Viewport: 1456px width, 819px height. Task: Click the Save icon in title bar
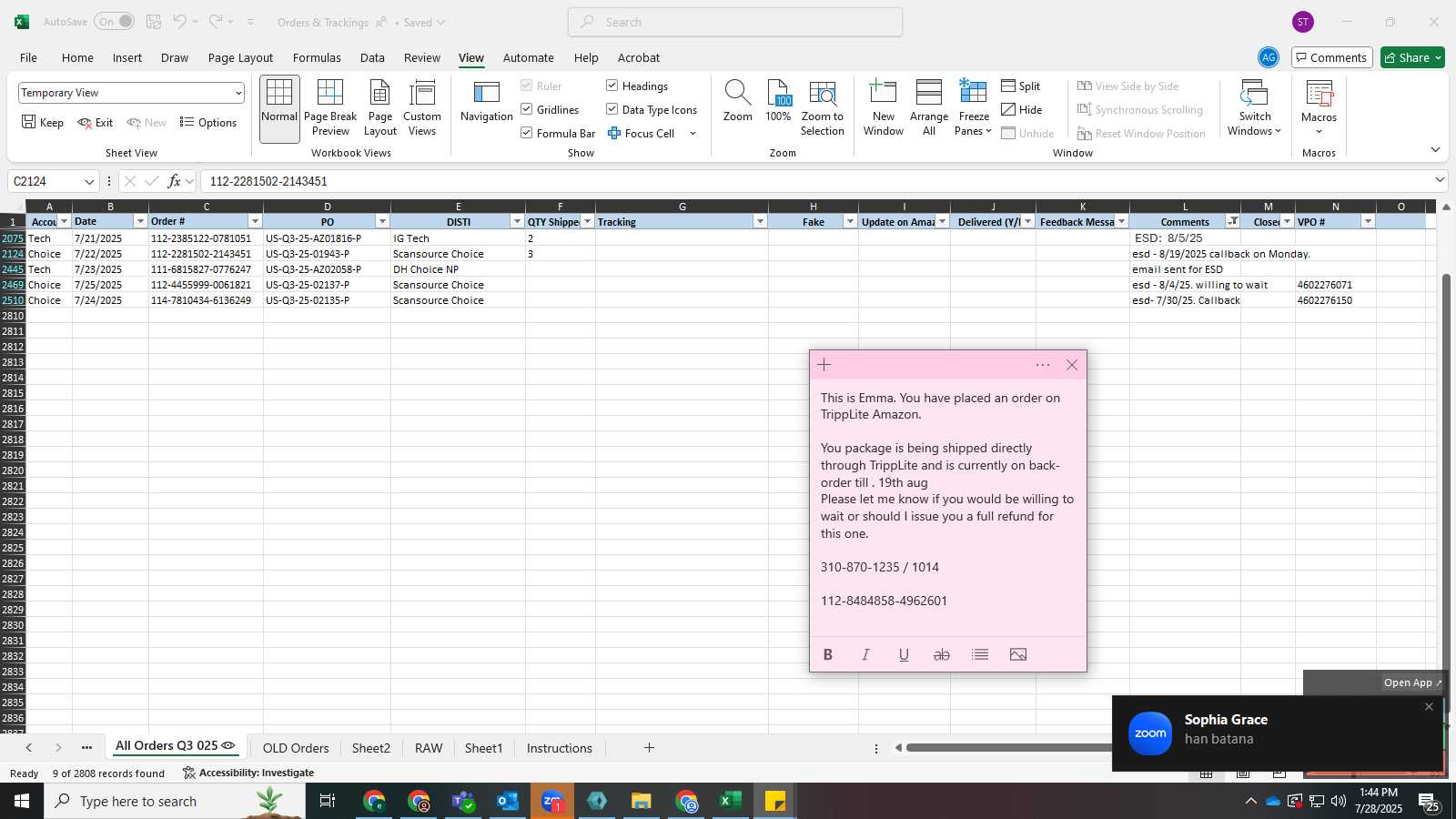tap(154, 22)
